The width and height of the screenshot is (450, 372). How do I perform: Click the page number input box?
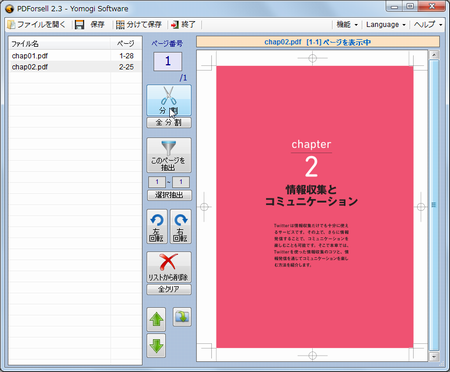point(168,61)
